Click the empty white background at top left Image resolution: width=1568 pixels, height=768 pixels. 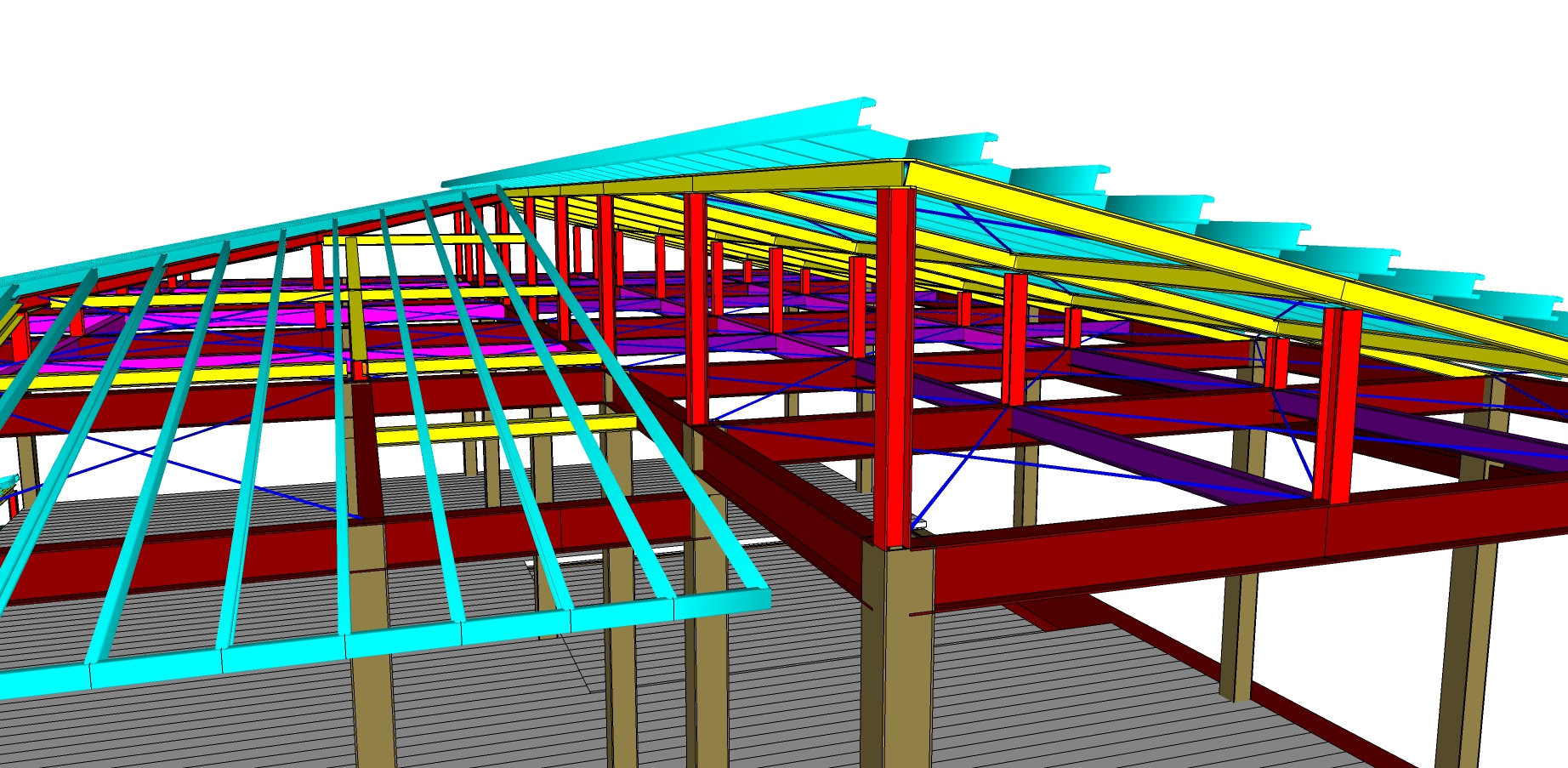170,85
